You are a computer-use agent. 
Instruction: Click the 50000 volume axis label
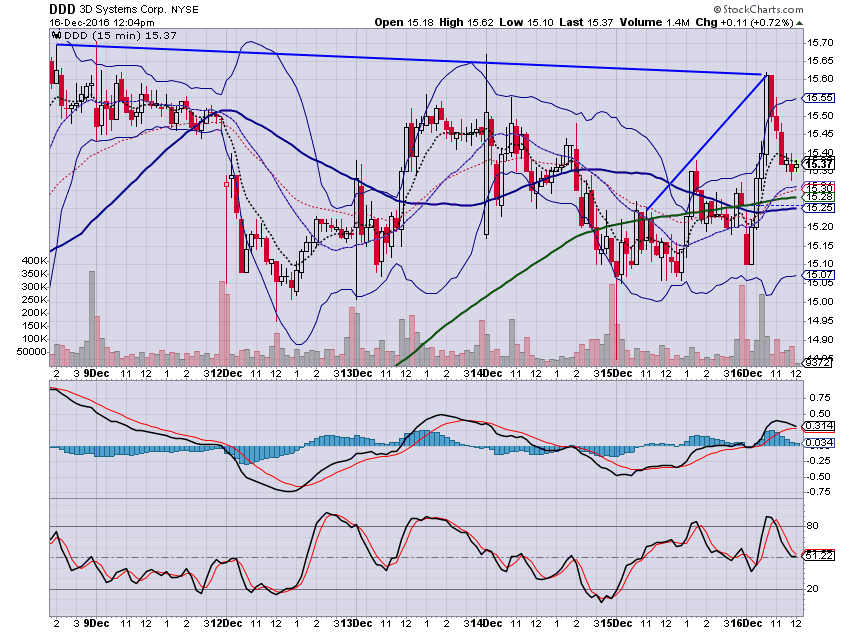pos(32,352)
